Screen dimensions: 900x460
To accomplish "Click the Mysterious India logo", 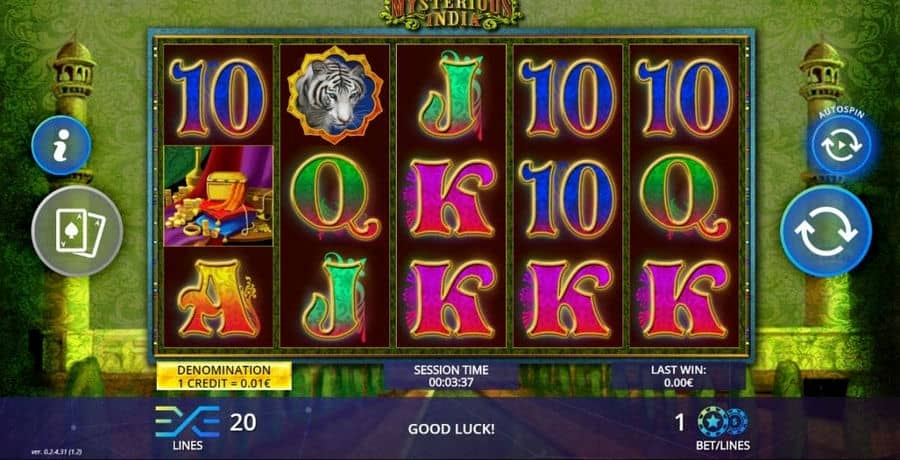I will 451,13.
